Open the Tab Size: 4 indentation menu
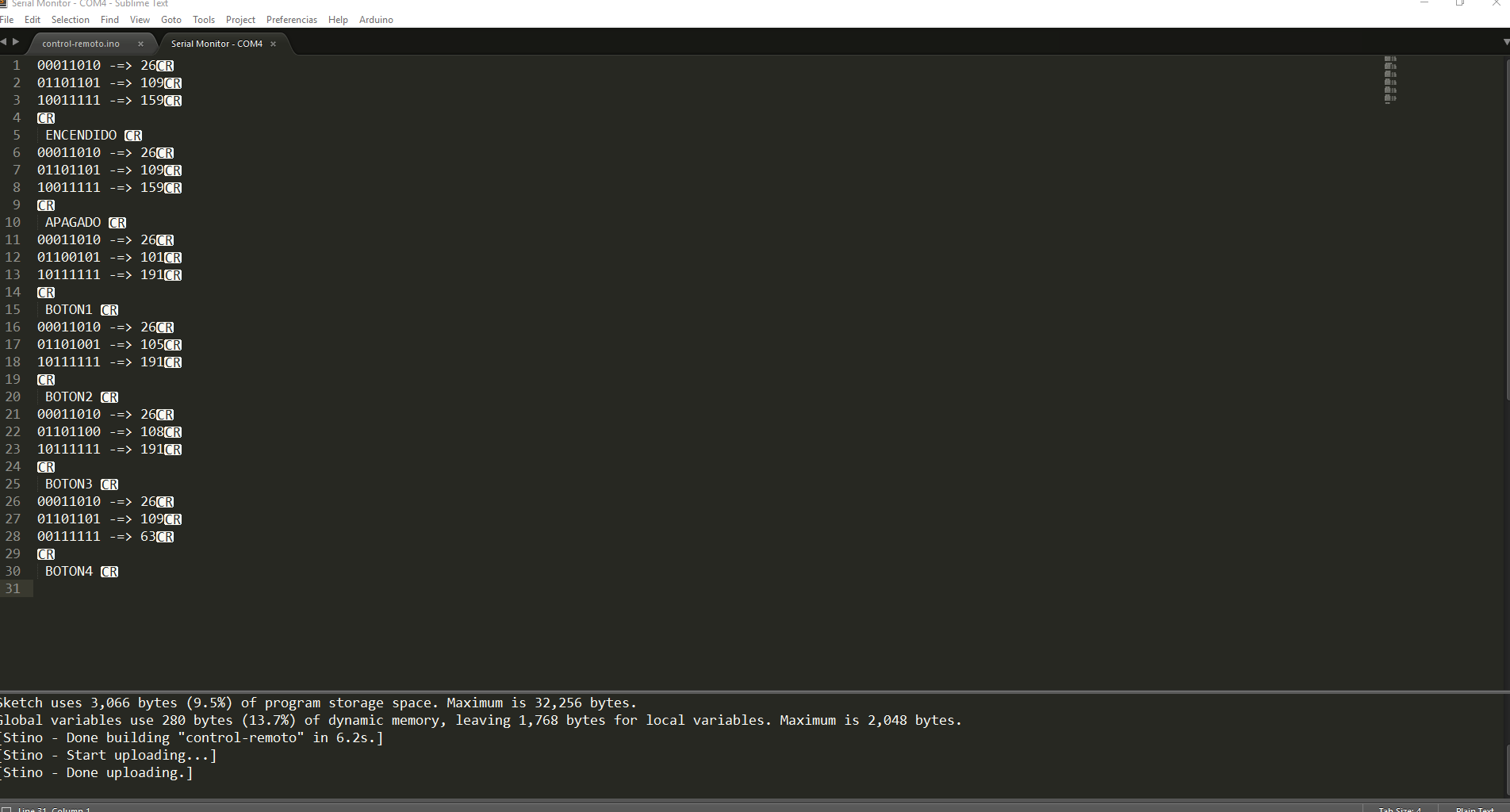Image resolution: width=1510 pixels, height=812 pixels. point(1398,810)
